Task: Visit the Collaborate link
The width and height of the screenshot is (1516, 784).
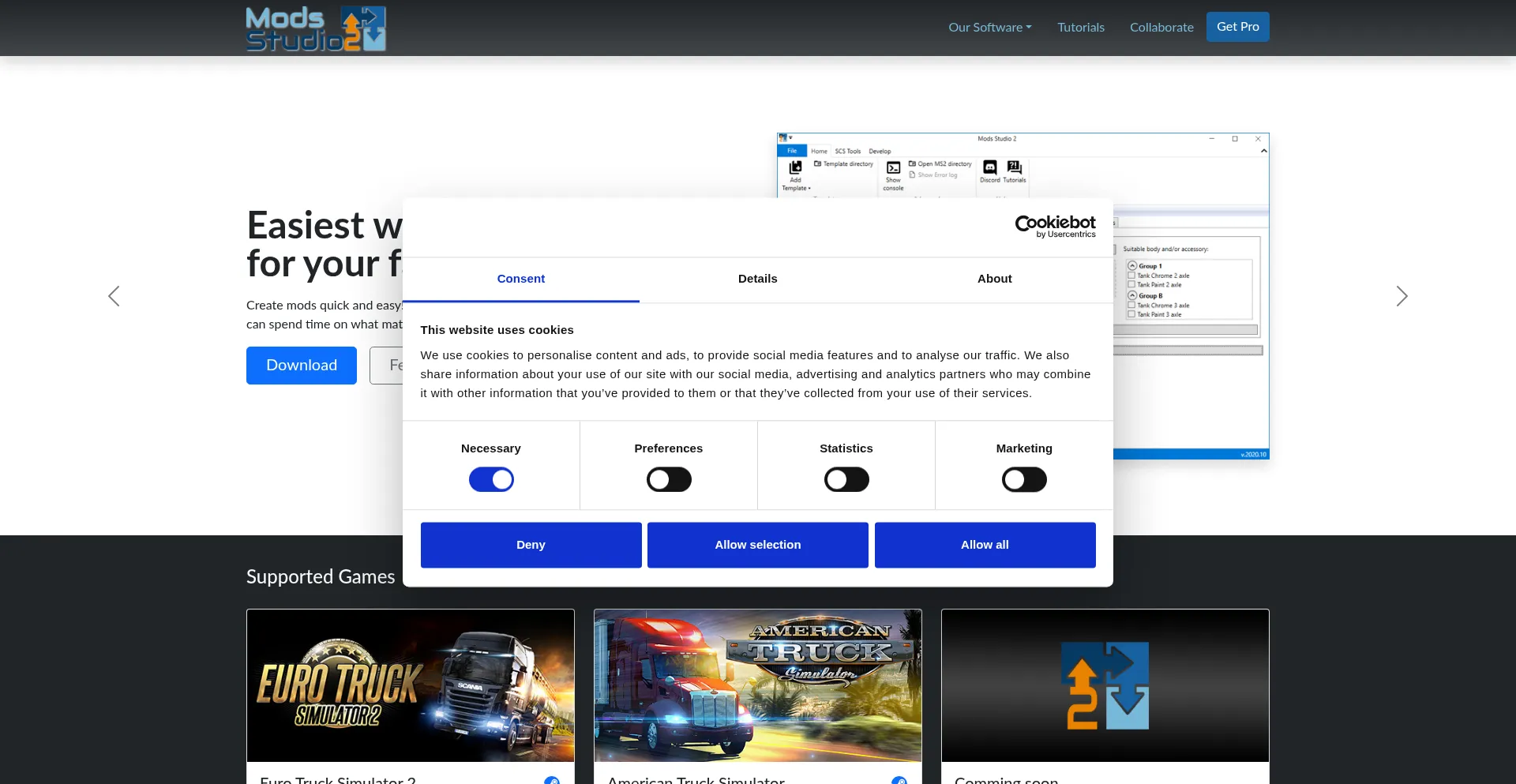Action: click(1161, 27)
